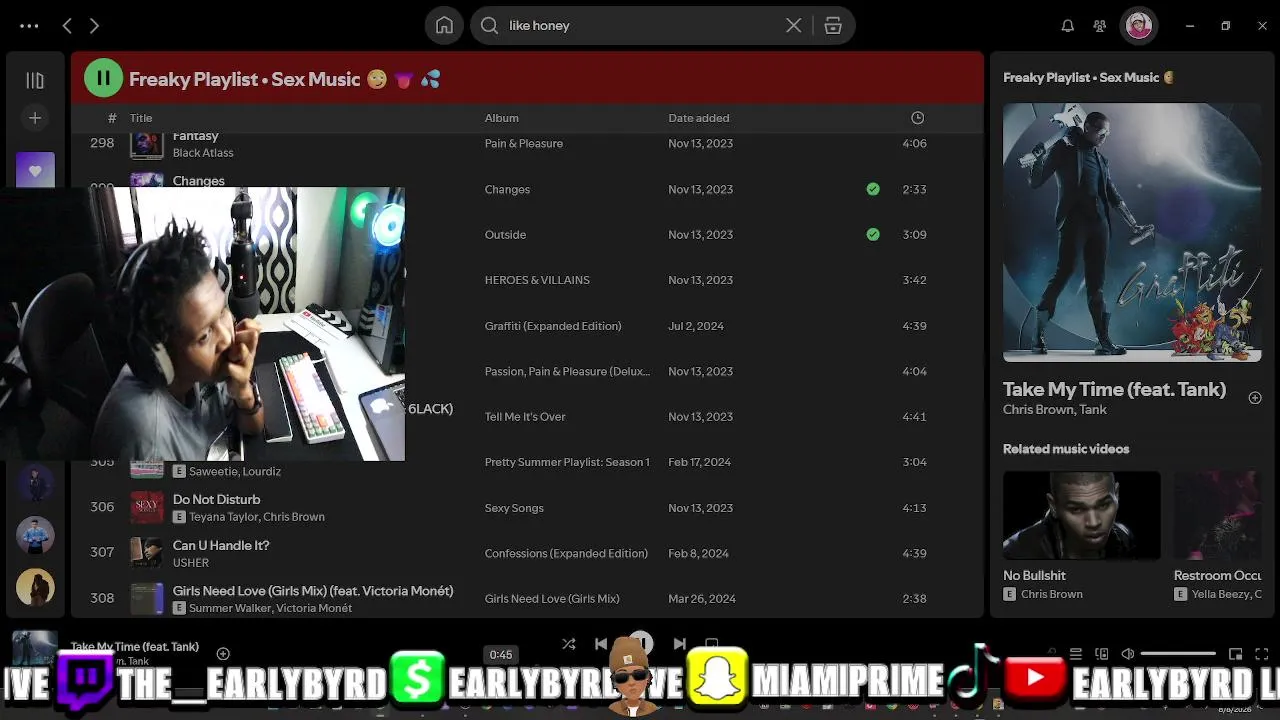Open Confessions (Expanded Edition) album link
The image size is (1280, 720).
566,553
